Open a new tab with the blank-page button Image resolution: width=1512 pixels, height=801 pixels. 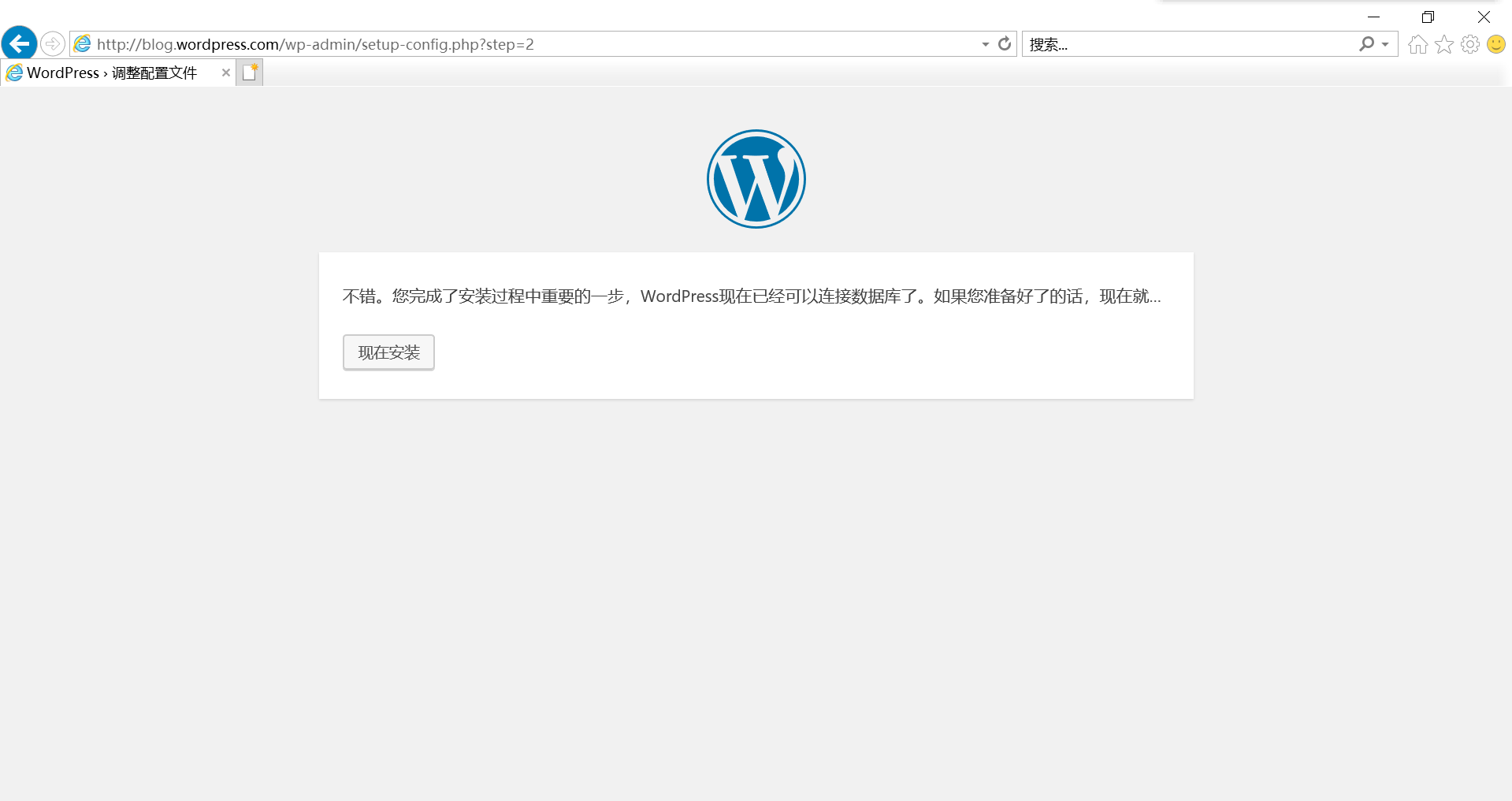(250, 73)
